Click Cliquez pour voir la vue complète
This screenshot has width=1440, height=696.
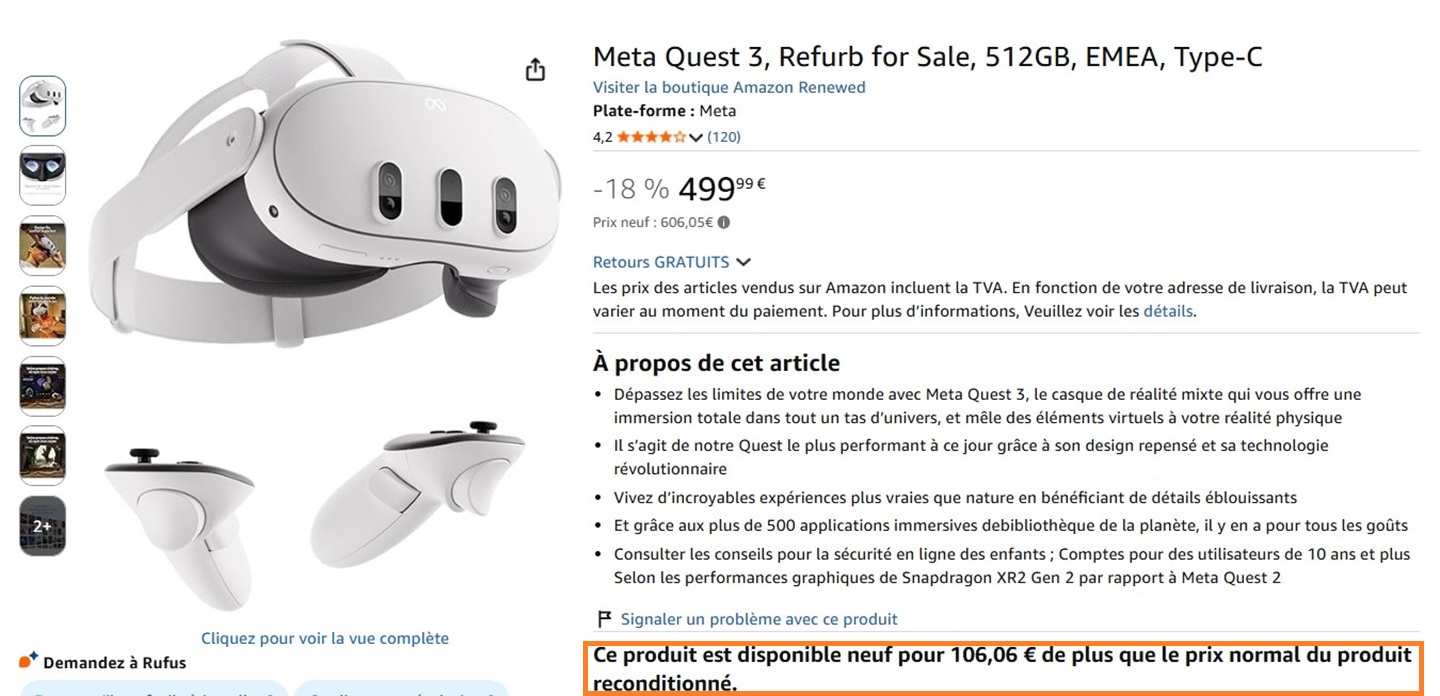click(325, 637)
